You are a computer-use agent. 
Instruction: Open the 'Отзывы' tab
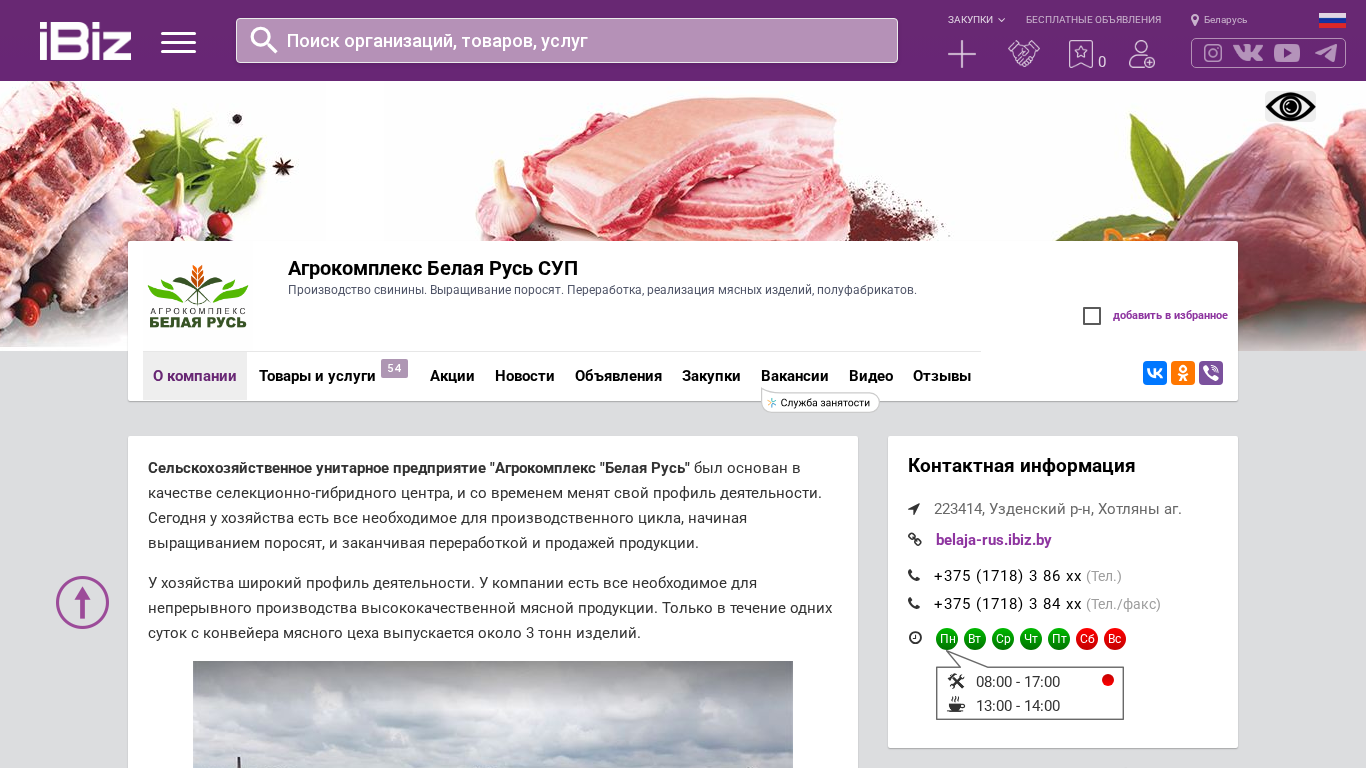942,376
